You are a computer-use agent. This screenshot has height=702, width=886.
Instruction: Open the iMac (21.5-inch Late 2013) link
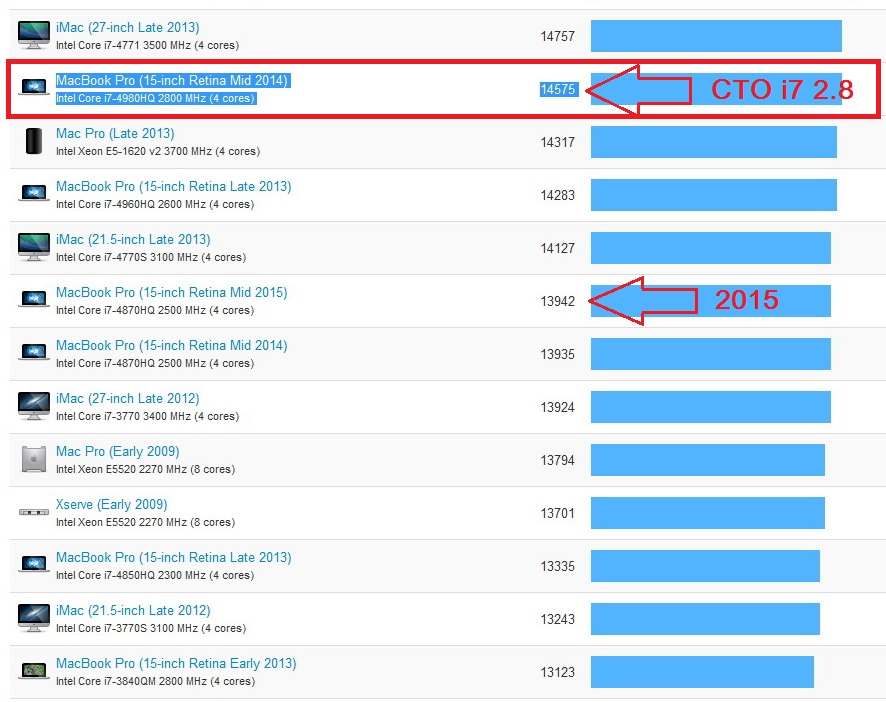coord(133,240)
